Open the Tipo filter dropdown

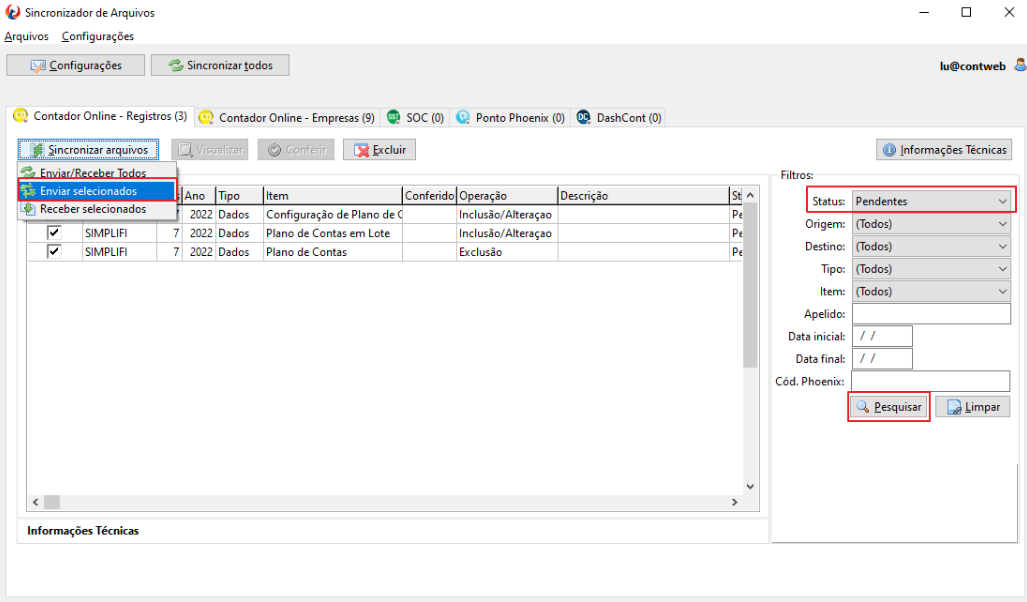[931, 269]
